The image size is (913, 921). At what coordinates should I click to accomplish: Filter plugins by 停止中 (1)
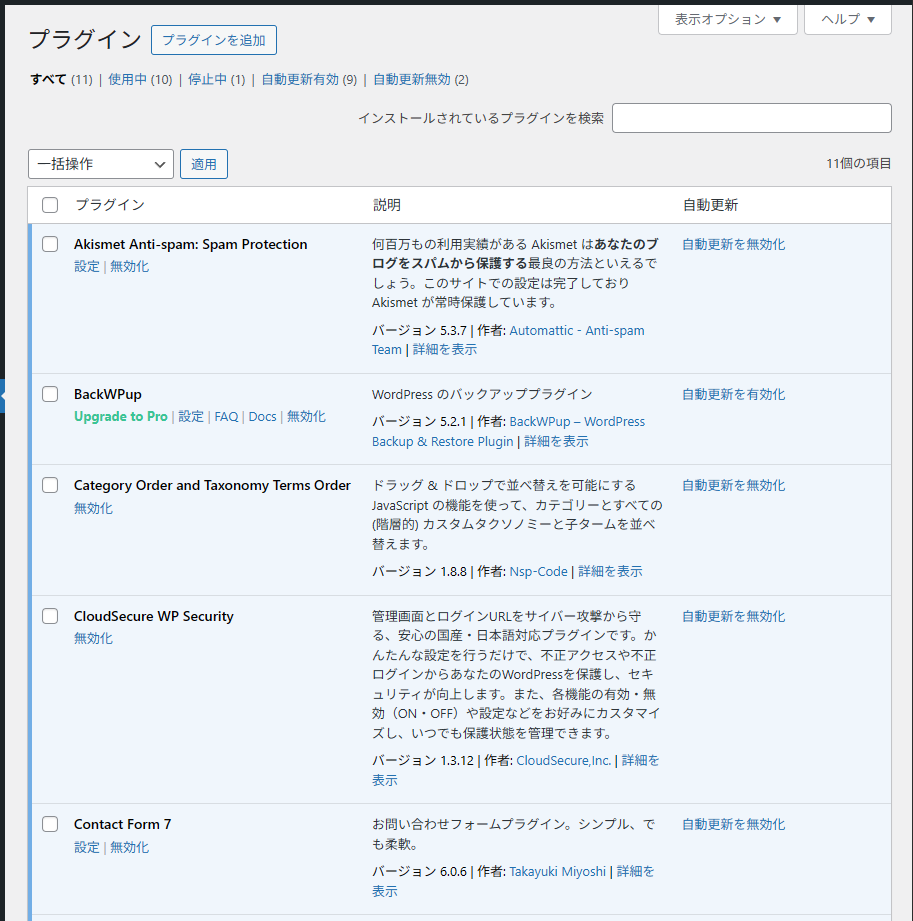(216, 79)
